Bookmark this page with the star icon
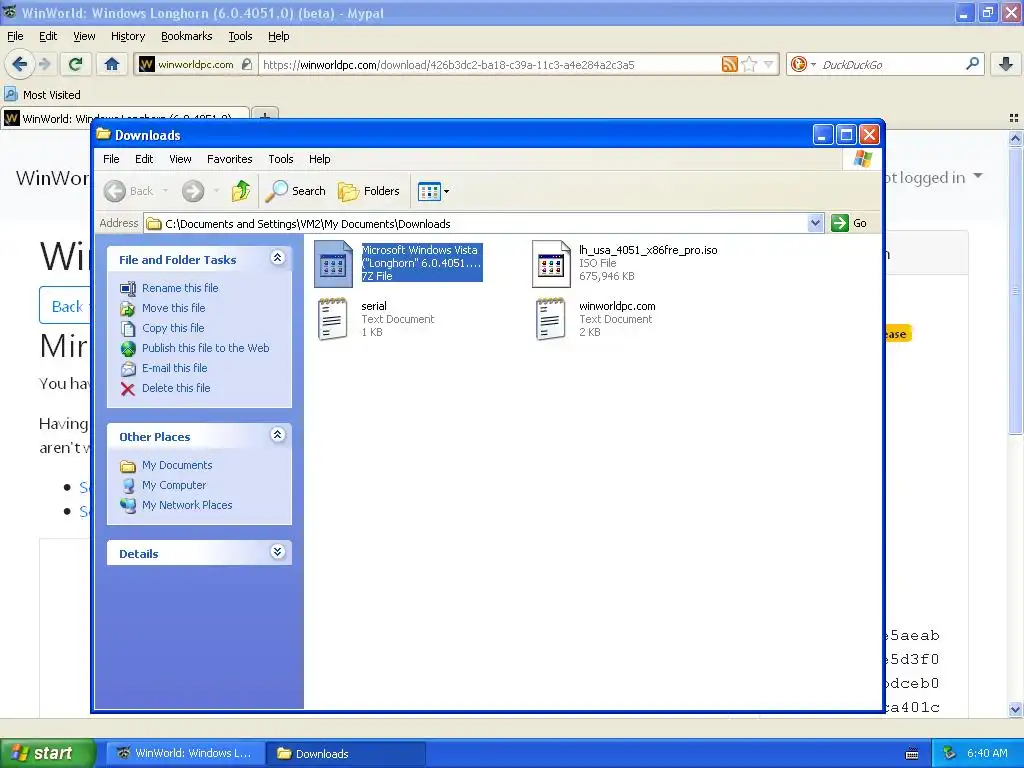Viewport: 1024px width, 768px height. click(x=750, y=64)
